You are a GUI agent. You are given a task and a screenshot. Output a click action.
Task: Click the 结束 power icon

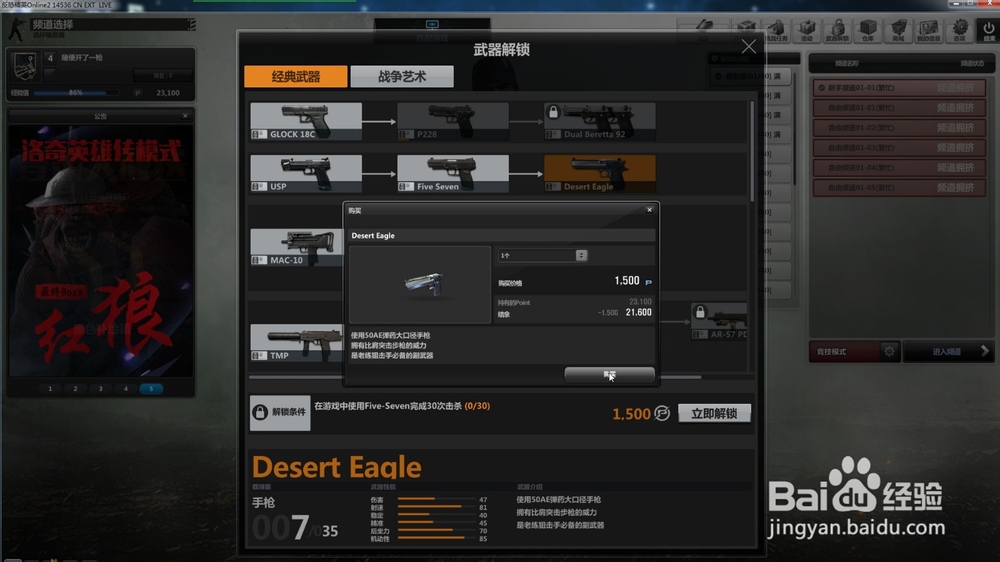[989, 30]
